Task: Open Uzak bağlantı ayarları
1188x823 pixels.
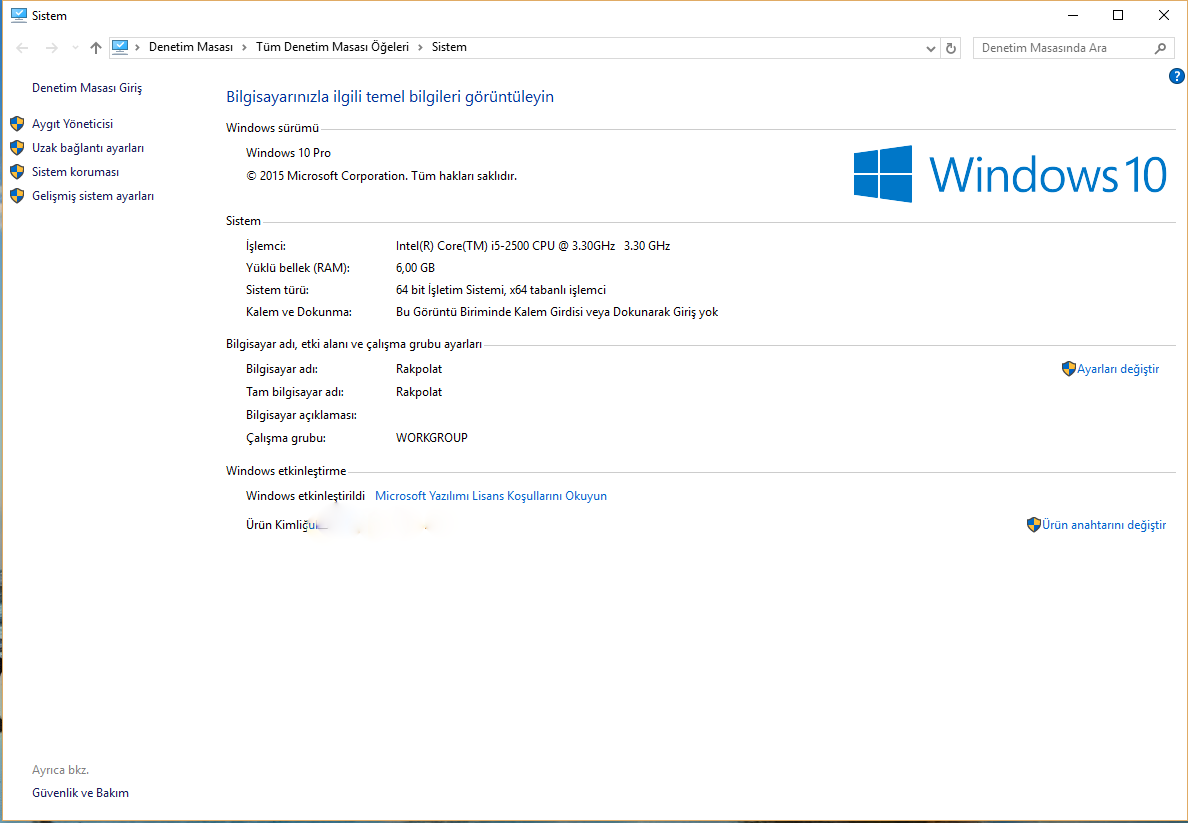Action: coord(88,148)
